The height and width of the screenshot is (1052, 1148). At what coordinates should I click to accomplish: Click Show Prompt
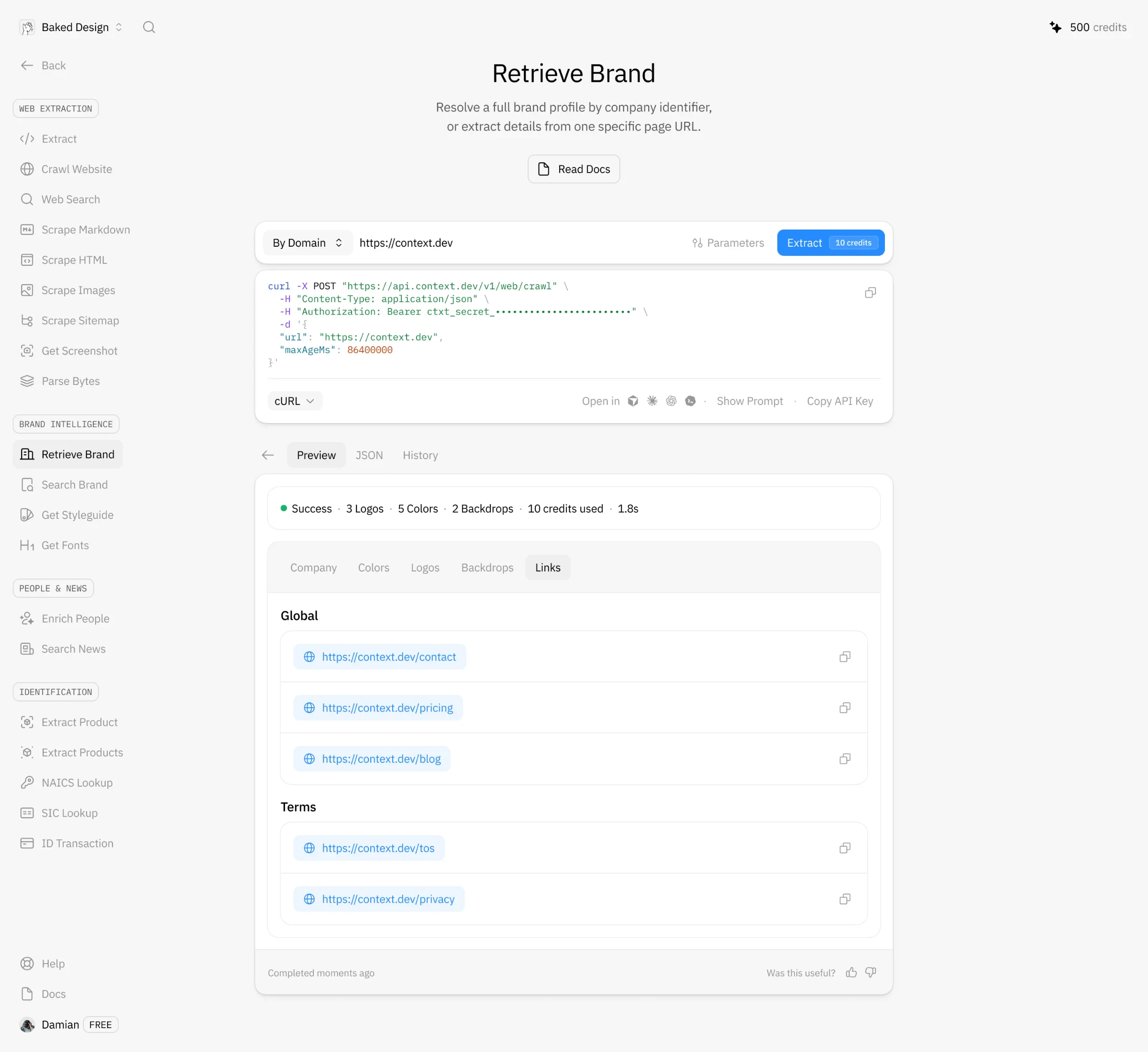pyautogui.click(x=750, y=401)
